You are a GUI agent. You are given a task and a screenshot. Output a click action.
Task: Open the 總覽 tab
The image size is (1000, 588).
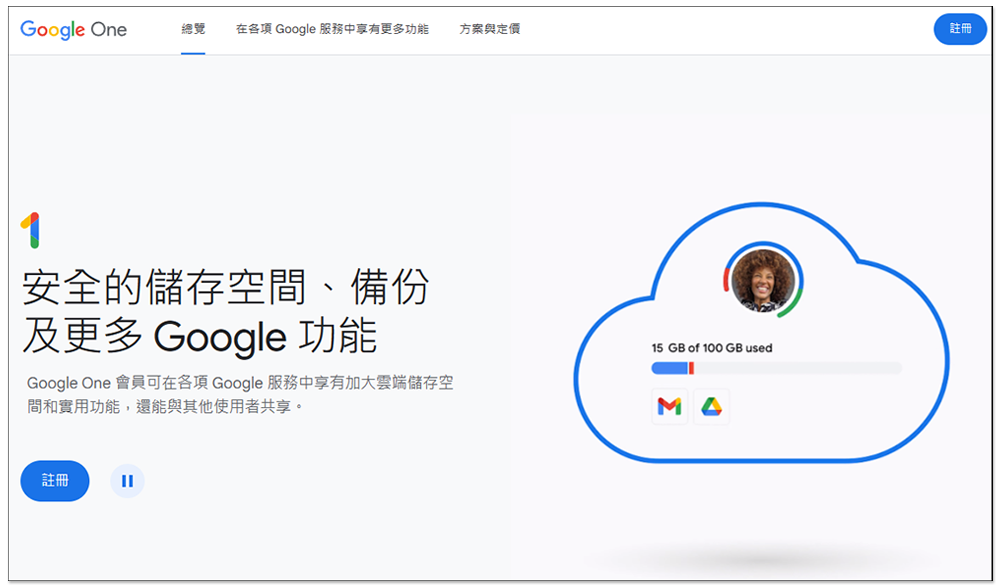pyautogui.click(x=193, y=29)
